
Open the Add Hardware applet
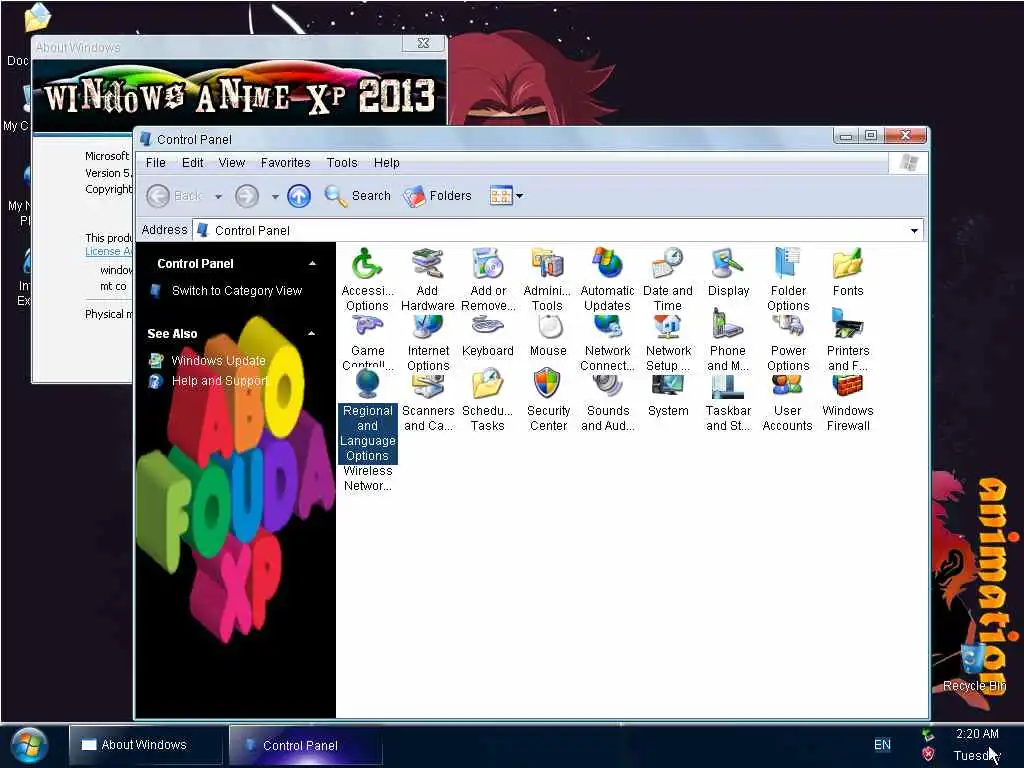pos(427,280)
